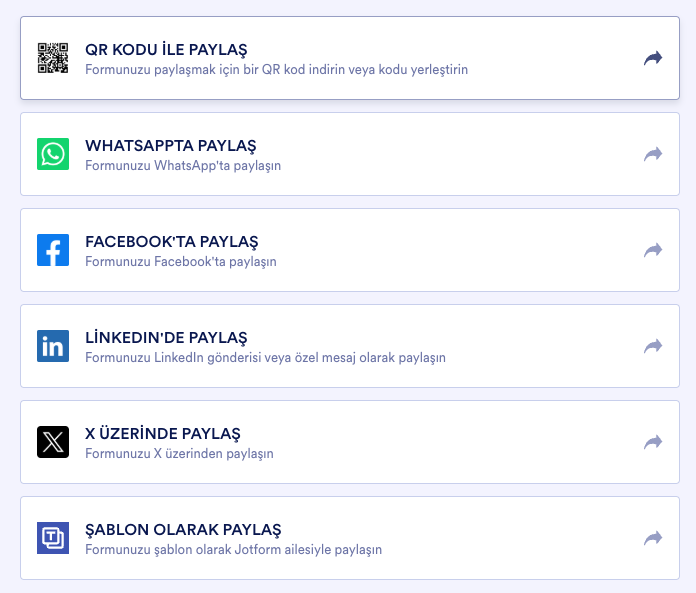Click the LinkedIn logo icon
696x593 pixels.
[53, 346]
